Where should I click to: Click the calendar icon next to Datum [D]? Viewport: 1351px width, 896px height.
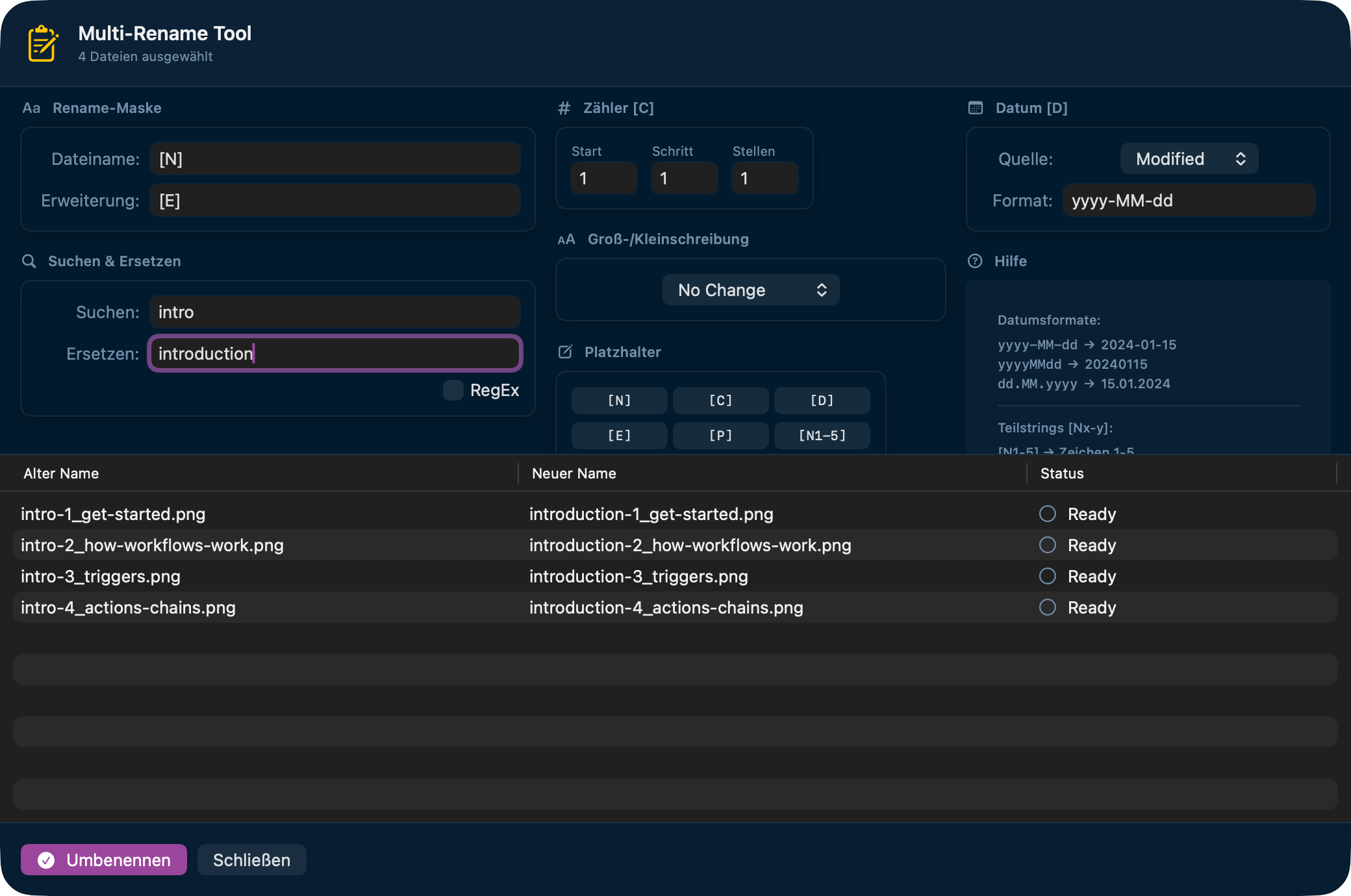click(x=976, y=108)
